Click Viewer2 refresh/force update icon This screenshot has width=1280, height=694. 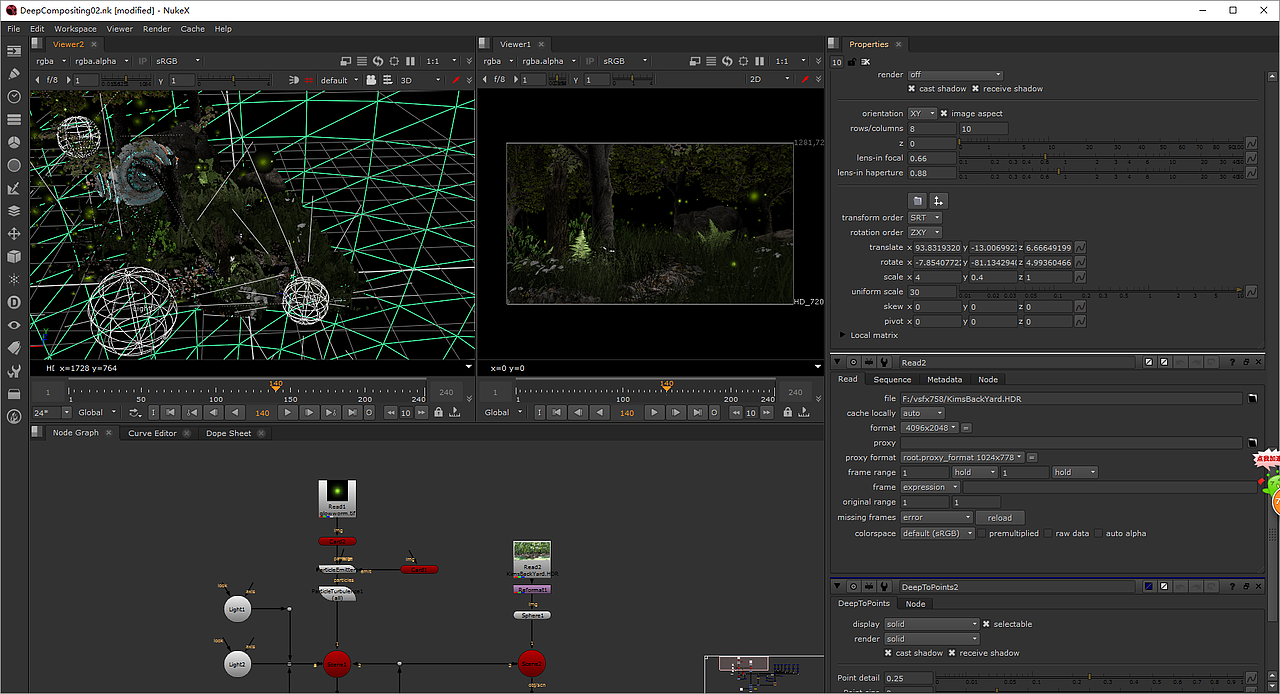tap(379, 61)
